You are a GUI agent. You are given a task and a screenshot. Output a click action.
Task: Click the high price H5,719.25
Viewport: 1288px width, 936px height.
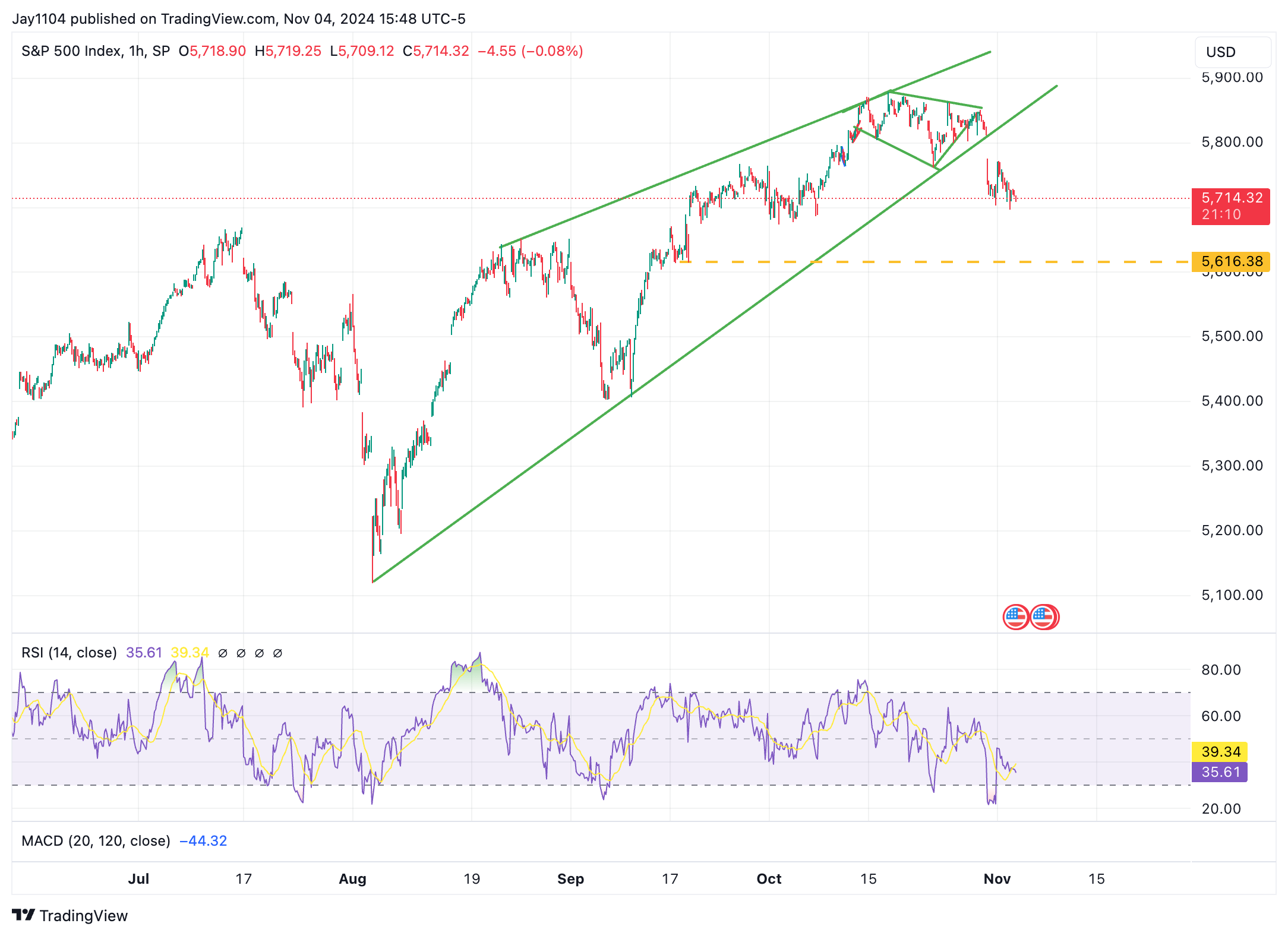pyautogui.click(x=288, y=51)
